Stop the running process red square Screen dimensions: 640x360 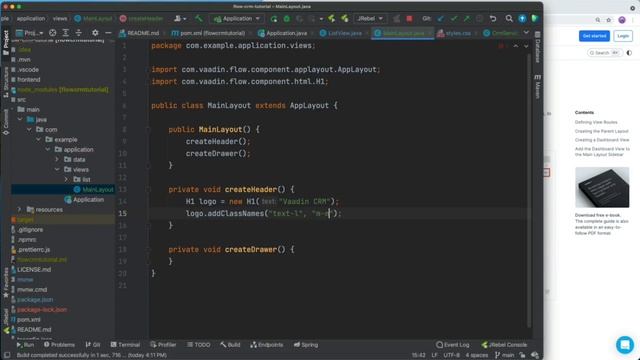(409, 18)
